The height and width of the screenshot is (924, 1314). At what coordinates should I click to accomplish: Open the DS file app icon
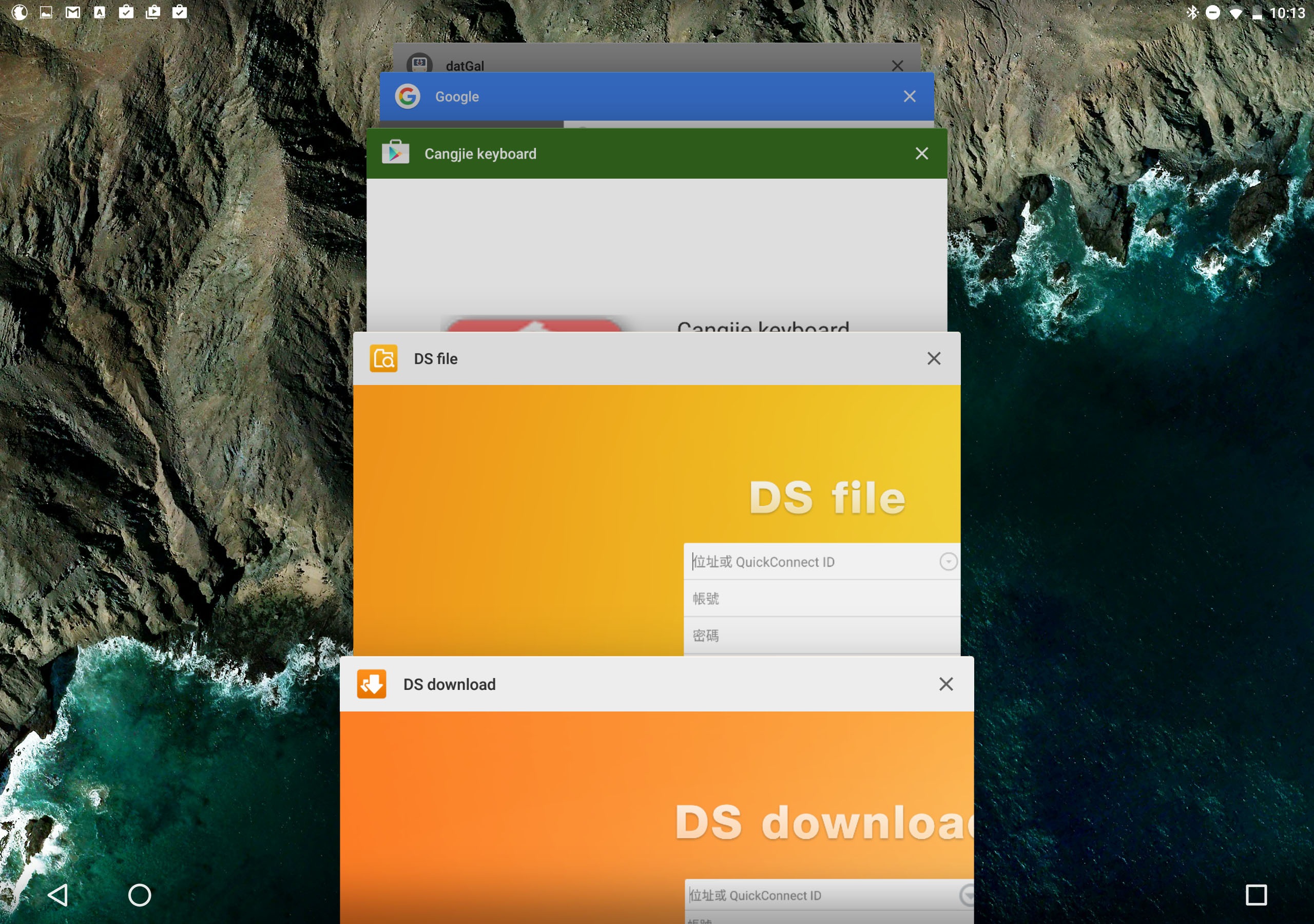[383, 359]
